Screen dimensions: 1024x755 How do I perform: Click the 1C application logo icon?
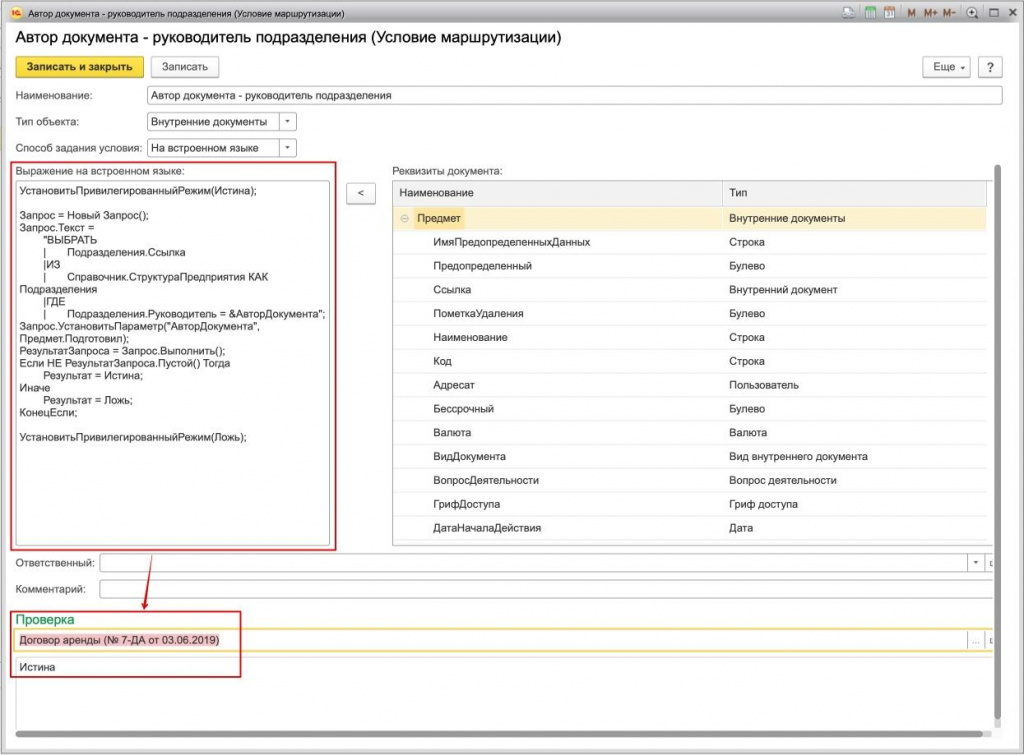pyautogui.click(x=16, y=13)
